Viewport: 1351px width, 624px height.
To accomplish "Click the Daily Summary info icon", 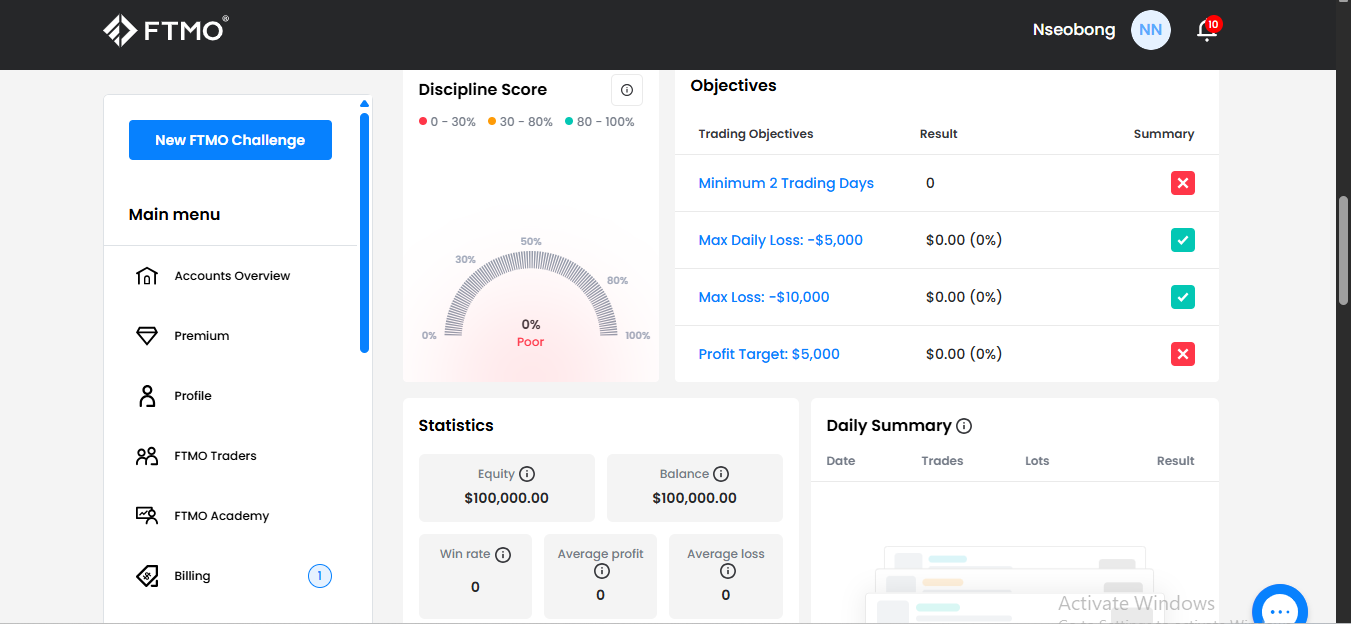I will [964, 426].
